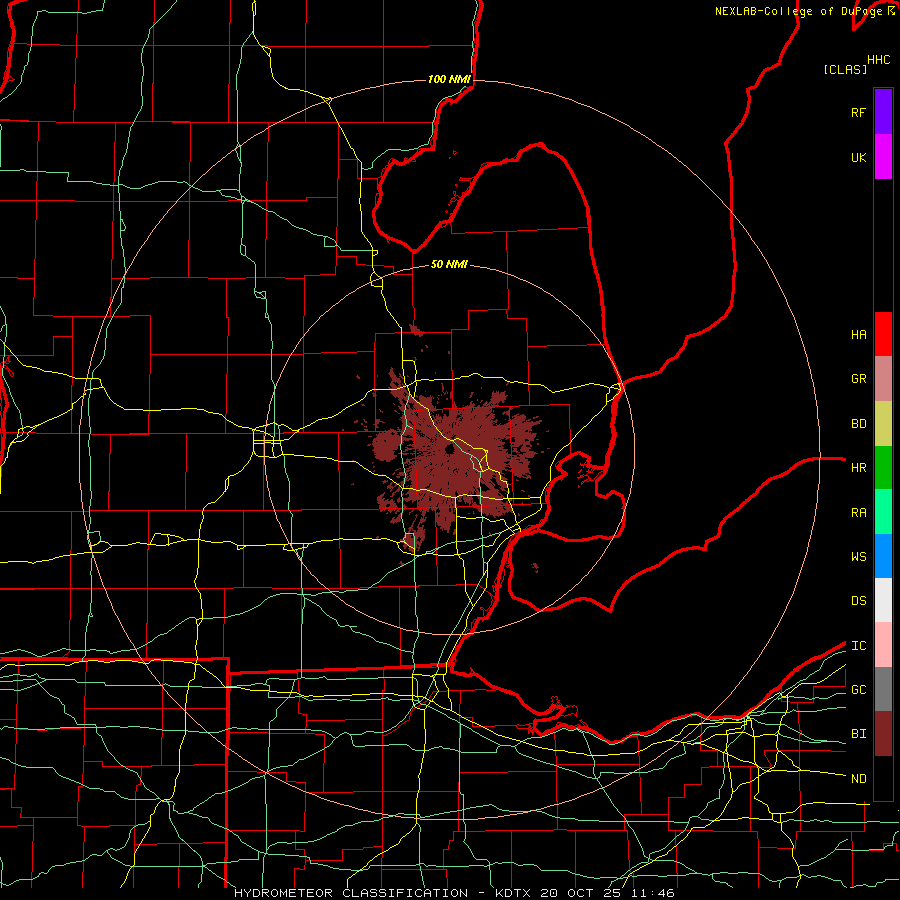Select the IC light pink legend swatch
The width and height of the screenshot is (900, 900).
pos(883,645)
